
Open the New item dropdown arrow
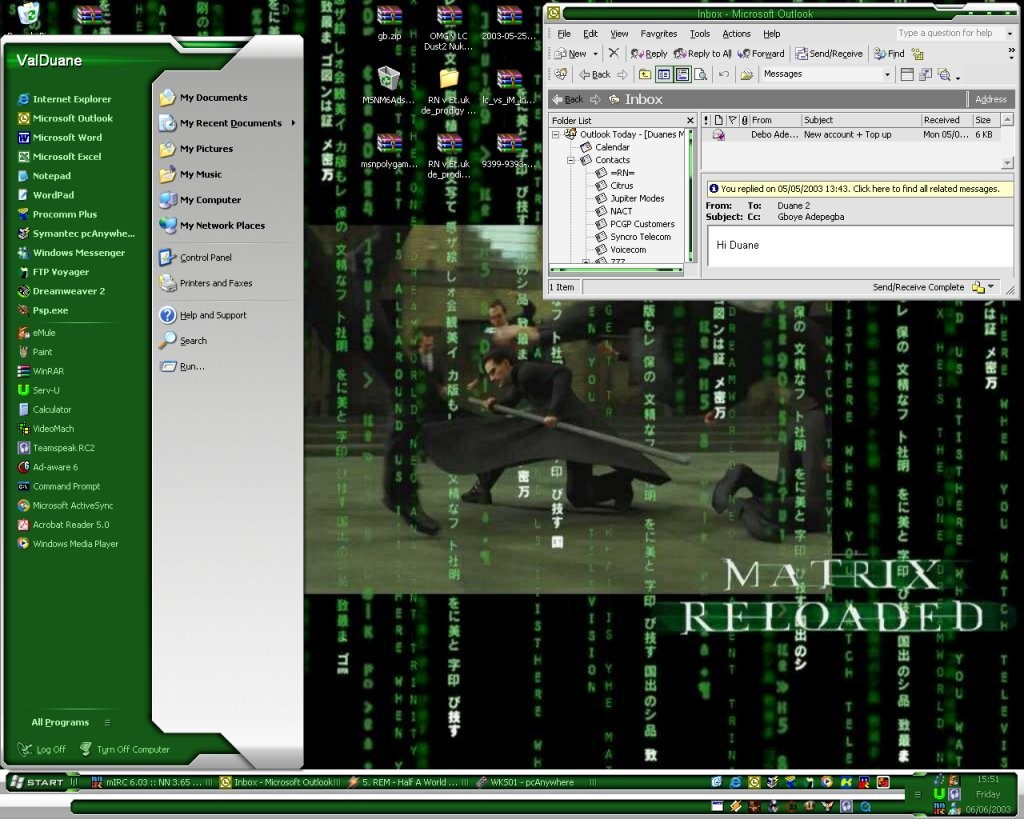tap(595, 54)
